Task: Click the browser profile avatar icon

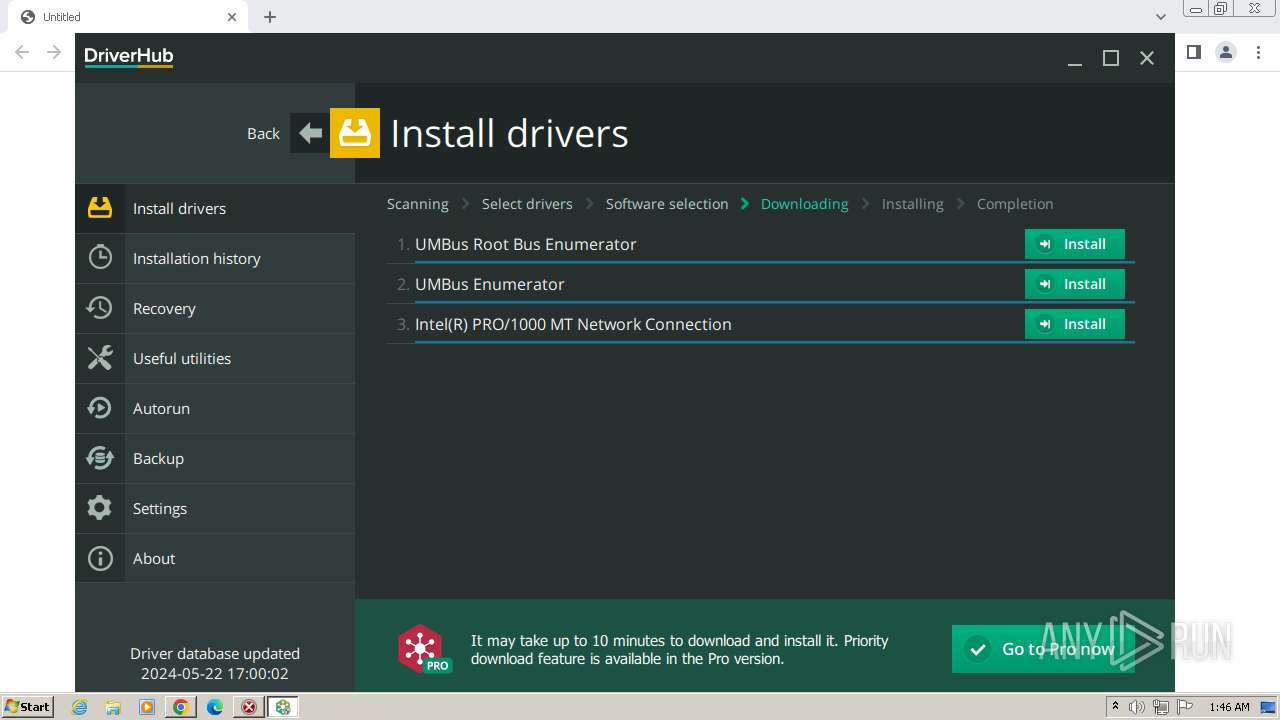Action: pyautogui.click(x=1226, y=52)
